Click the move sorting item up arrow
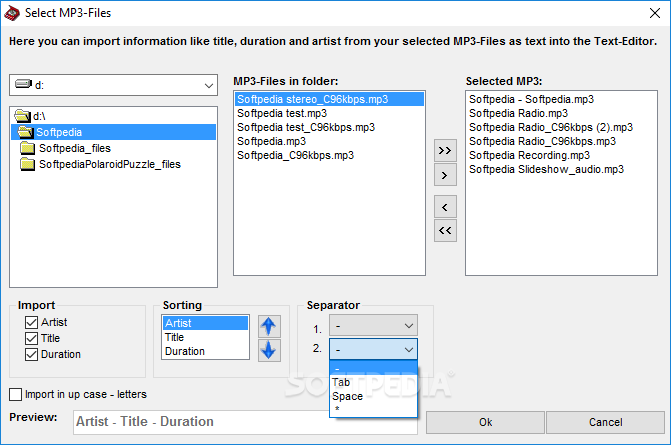671x445 pixels. pyautogui.click(x=269, y=327)
